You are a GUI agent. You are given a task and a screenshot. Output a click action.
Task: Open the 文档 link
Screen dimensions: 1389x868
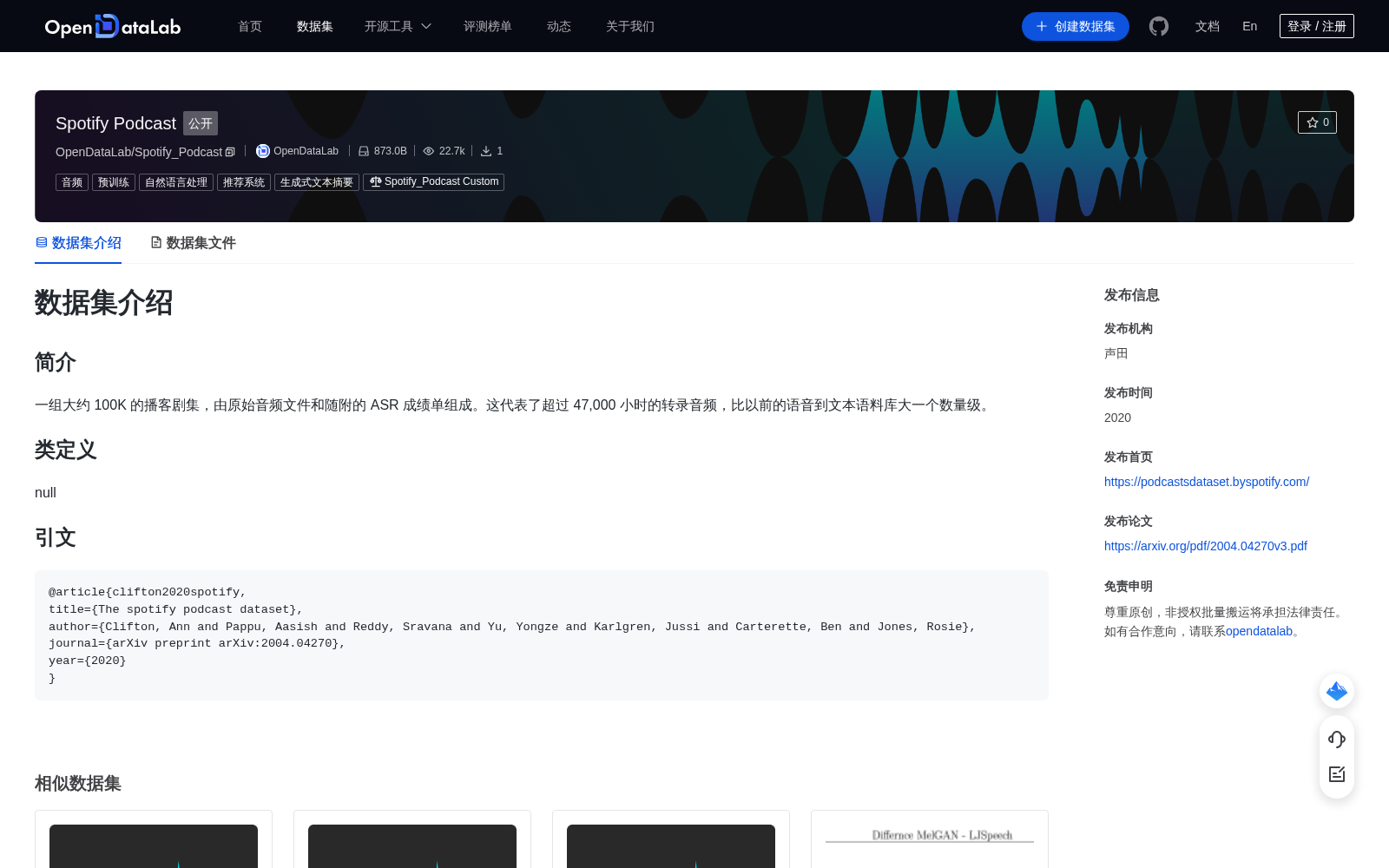coord(1208,26)
